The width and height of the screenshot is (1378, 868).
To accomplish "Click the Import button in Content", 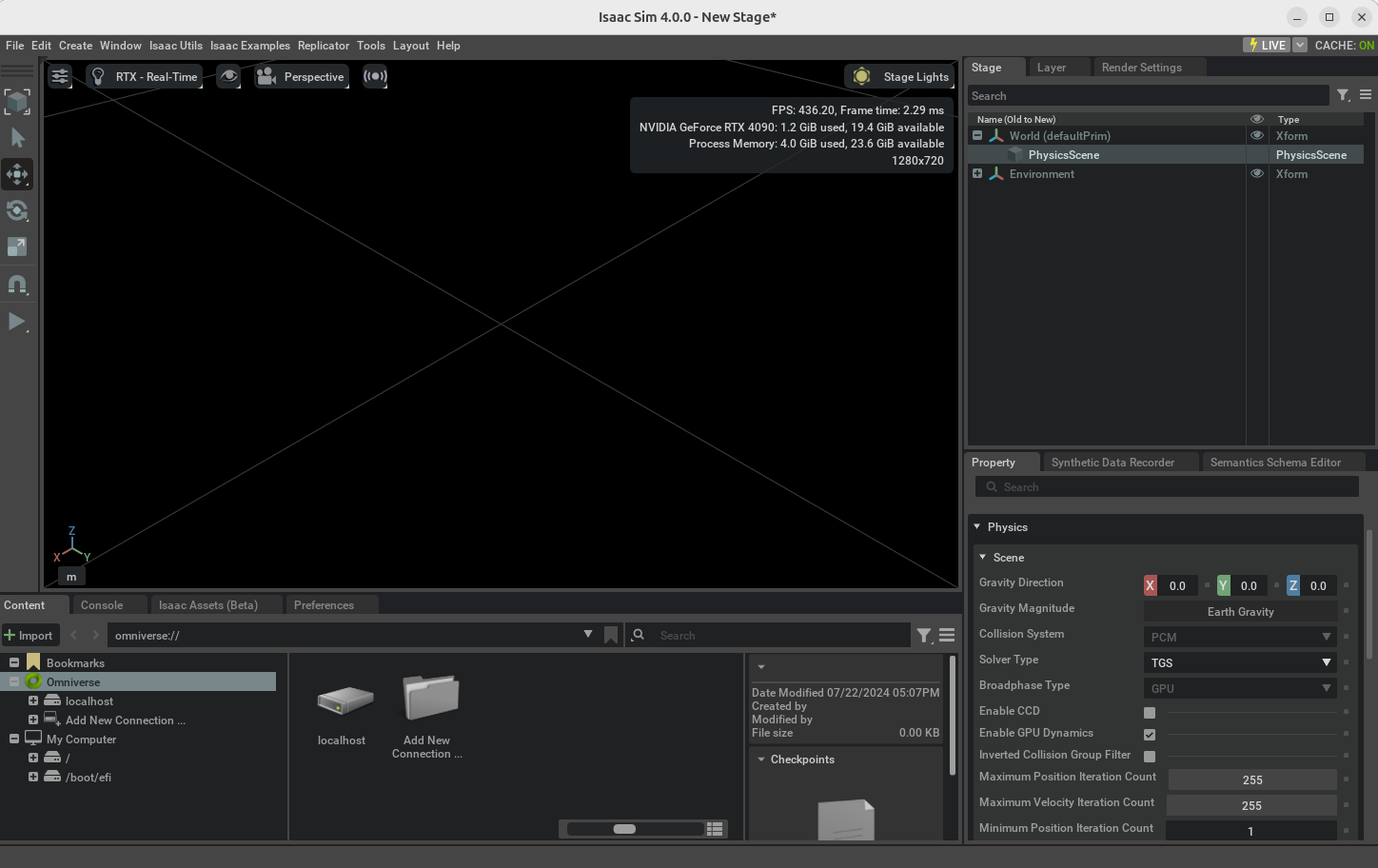I will coord(30,635).
